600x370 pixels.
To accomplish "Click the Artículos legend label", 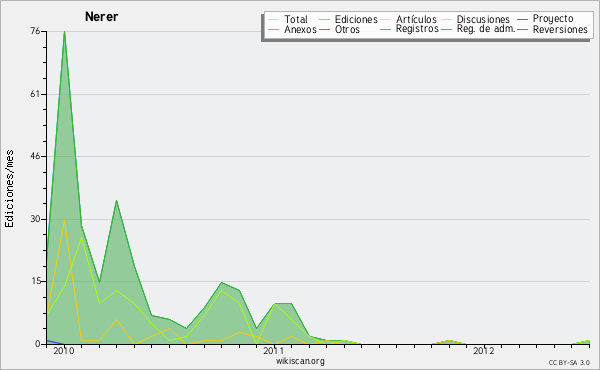I will pos(416,19).
